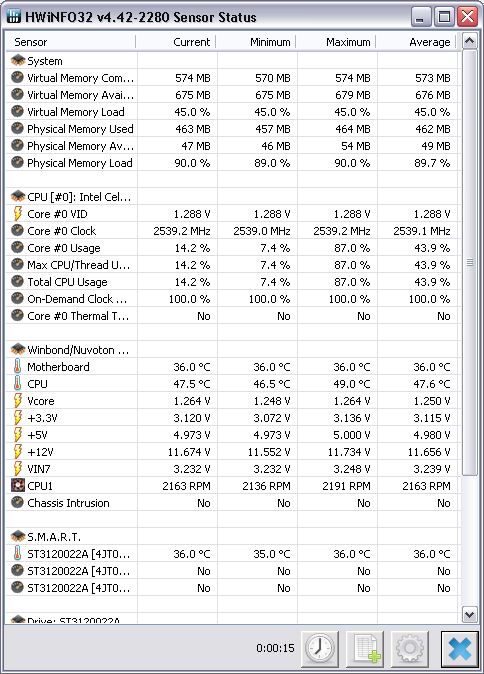Image resolution: width=484 pixels, height=674 pixels.
Task: Close sensors with the blue X button
Action: [x=459, y=649]
